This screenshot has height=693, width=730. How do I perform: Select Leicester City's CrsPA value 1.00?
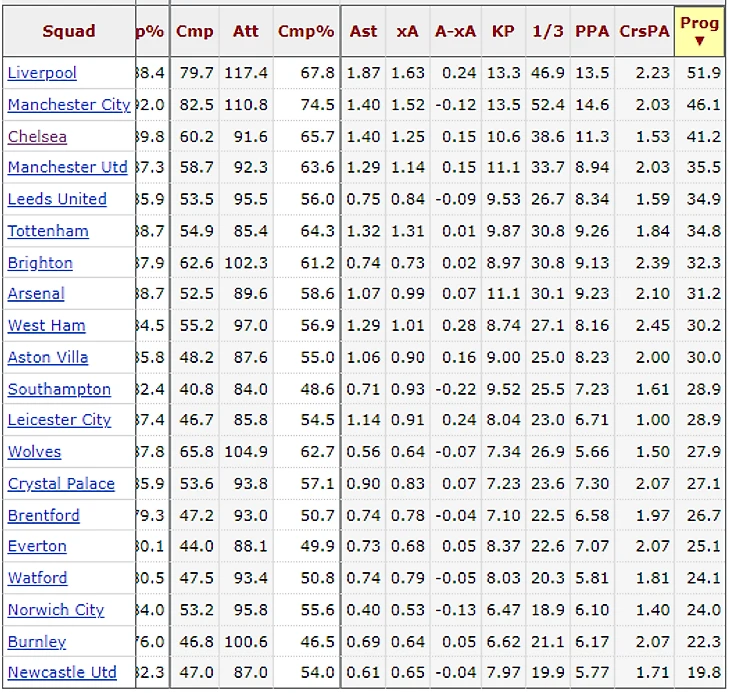[x=653, y=420]
